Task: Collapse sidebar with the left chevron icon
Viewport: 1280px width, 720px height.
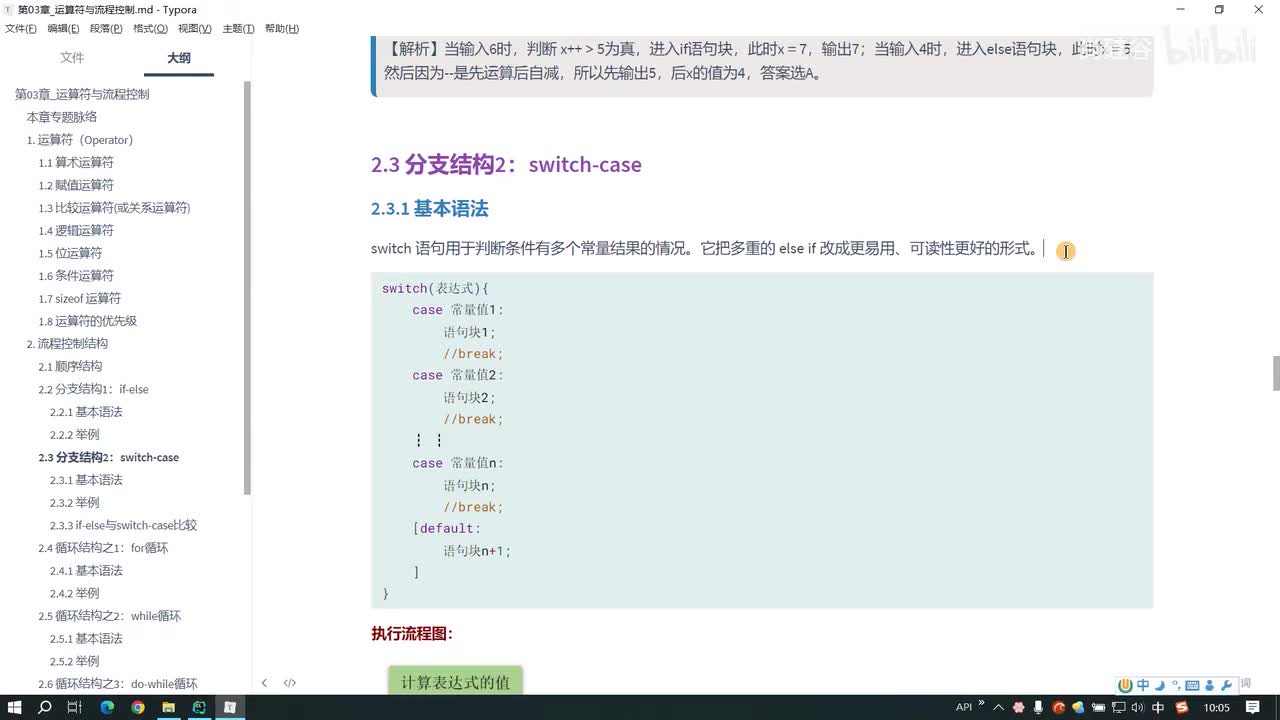Action: point(264,683)
